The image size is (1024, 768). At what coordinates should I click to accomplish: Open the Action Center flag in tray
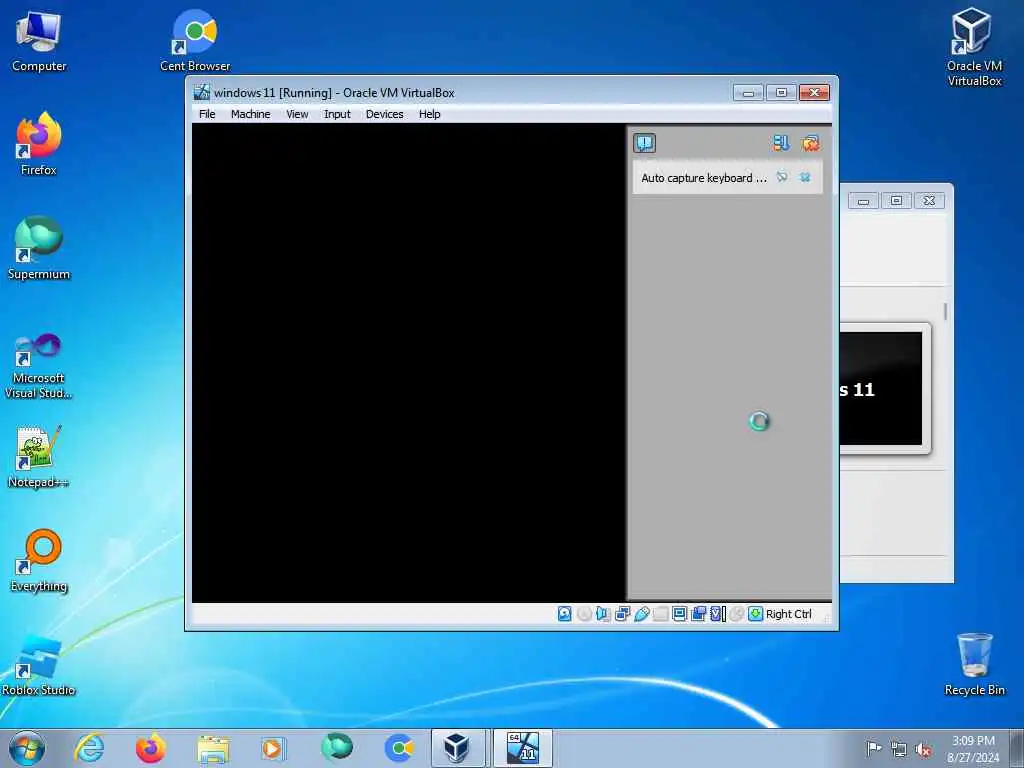pyautogui.click(x=873, y=748)
